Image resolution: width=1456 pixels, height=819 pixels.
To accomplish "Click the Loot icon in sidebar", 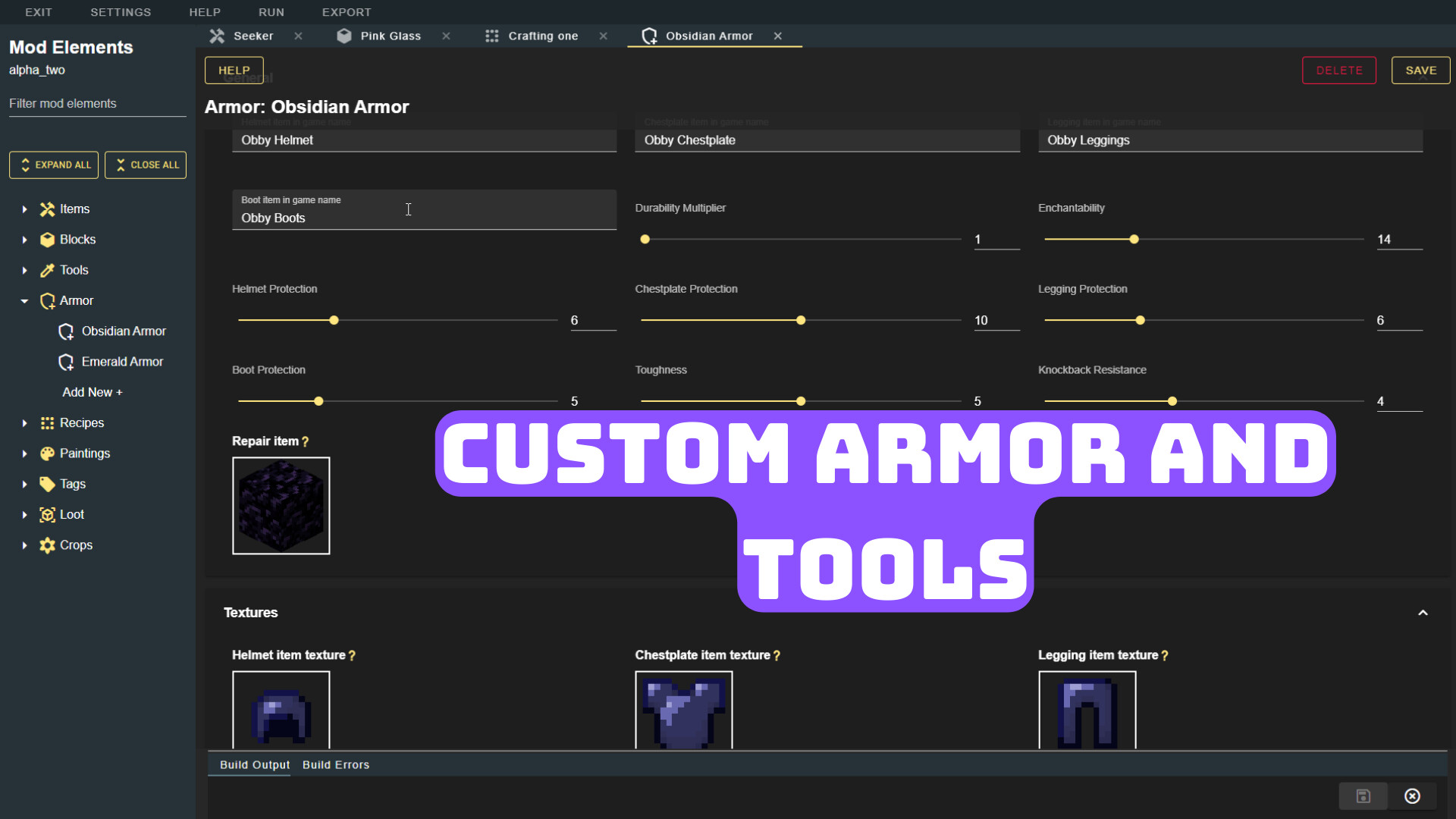I will [x=47, y=514].
